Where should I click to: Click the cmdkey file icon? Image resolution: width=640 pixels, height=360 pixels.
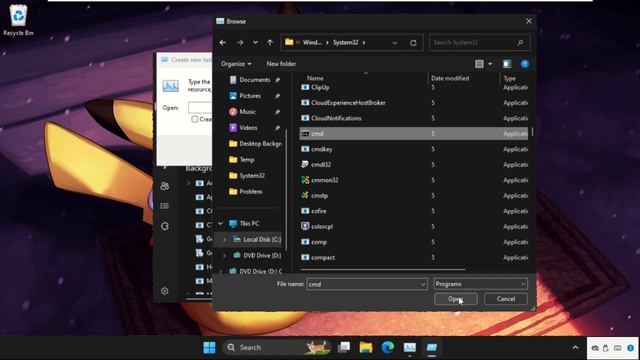305,149
